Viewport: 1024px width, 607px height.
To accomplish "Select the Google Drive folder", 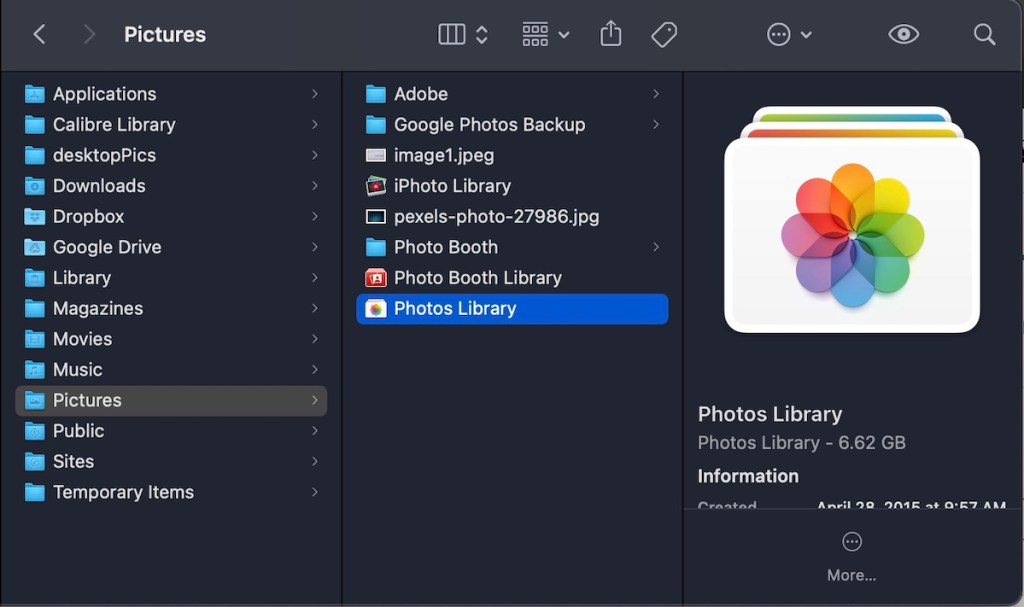I will click(107, 247).
